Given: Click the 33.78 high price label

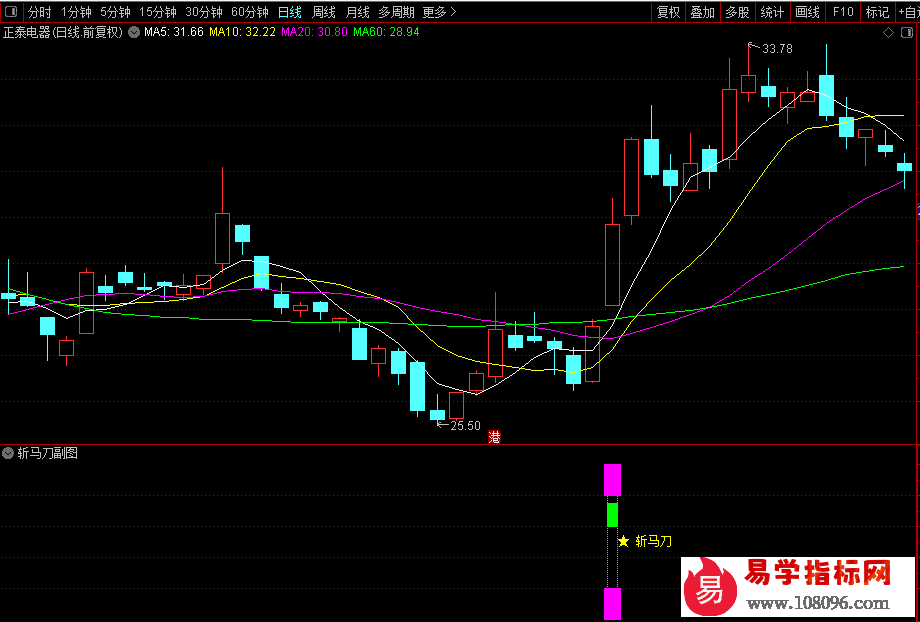Looking at the screenshot, I should coord(777,49).
